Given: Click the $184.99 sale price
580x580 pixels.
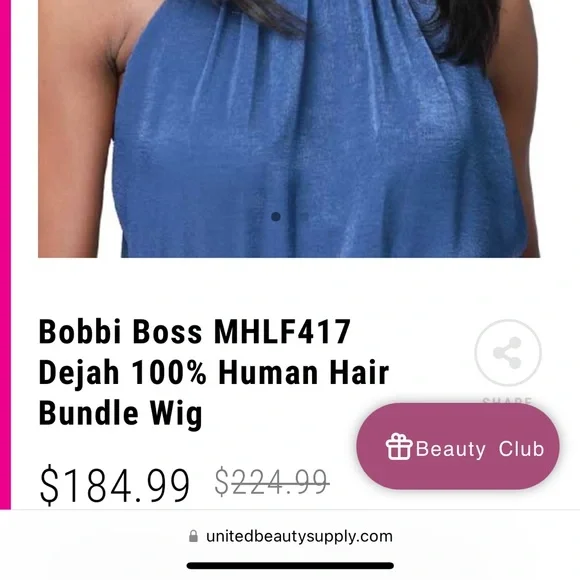Looking at the screenshot, I should click(115, 485).
